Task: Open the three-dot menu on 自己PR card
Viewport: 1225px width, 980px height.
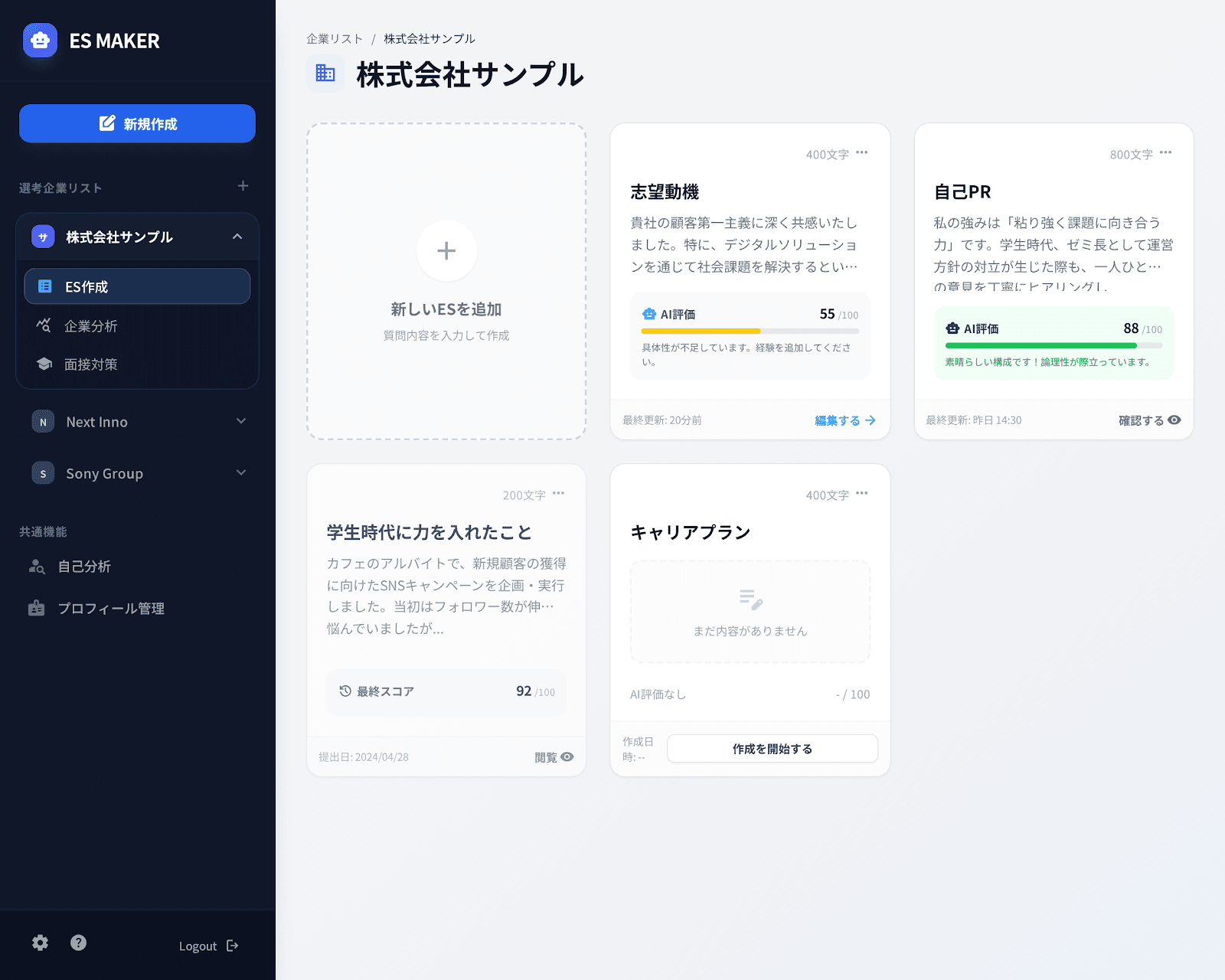Action: point(1165,153)
